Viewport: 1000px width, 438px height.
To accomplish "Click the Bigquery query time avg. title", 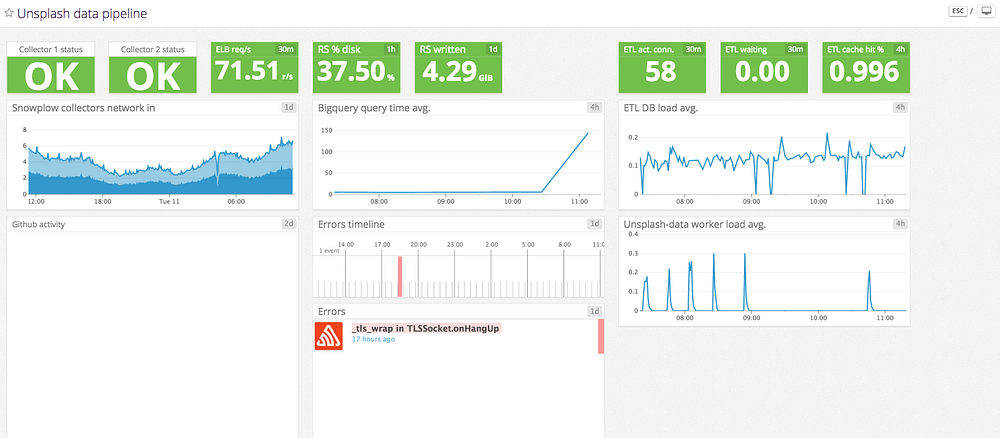I will pos(374,108).
